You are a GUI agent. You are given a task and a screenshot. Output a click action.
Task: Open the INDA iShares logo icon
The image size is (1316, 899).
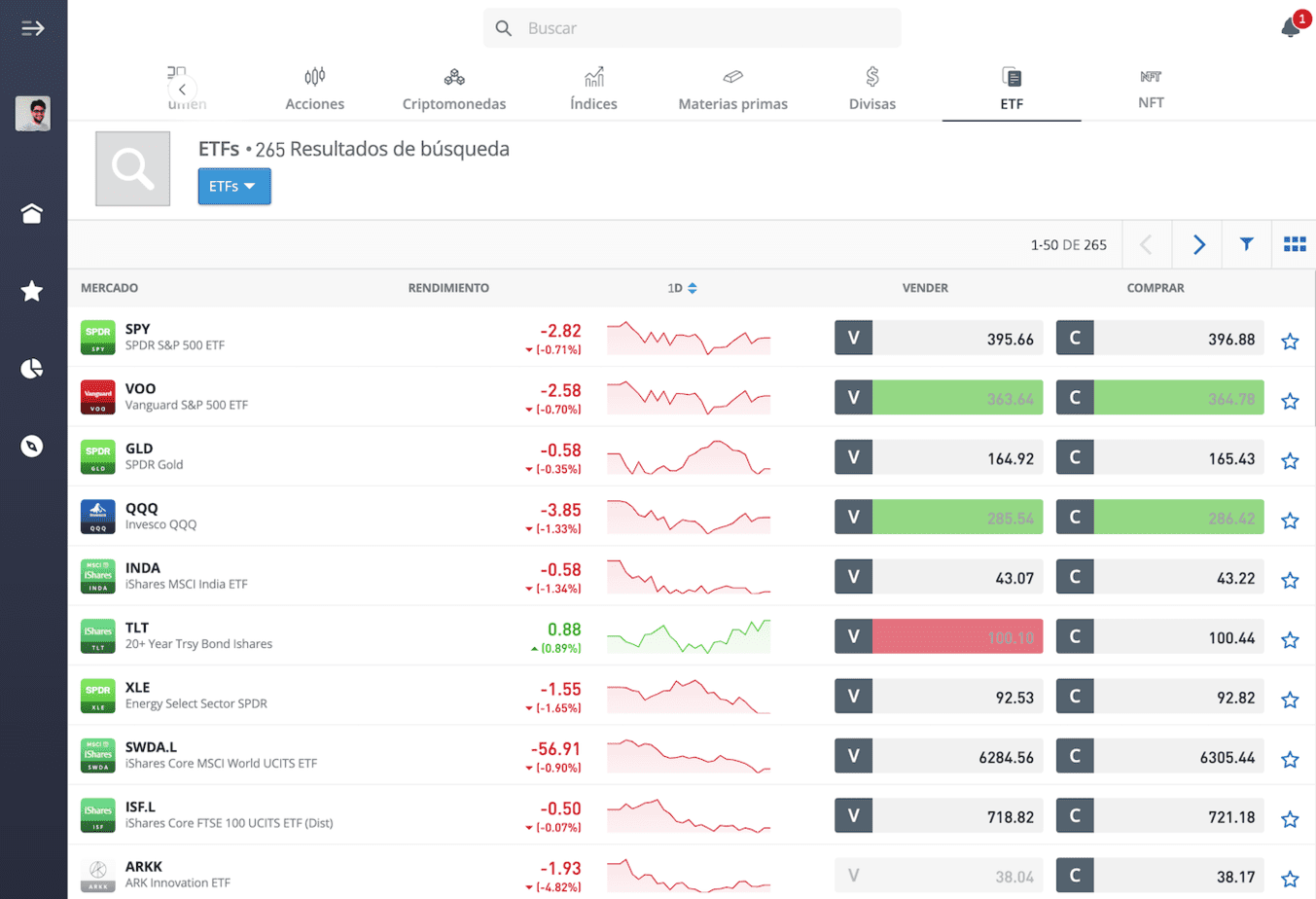pyautogui.click(x=98, y=577)
